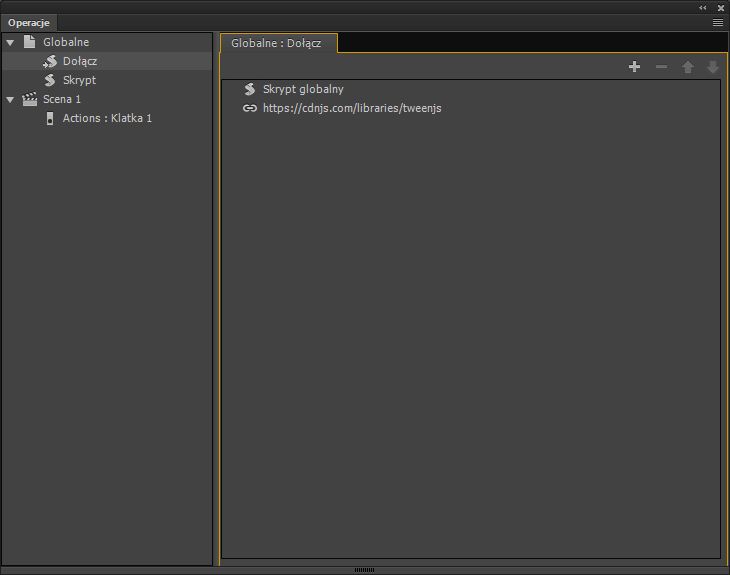Click the move-down arrow icon
Image resolution: width=730 pixels, height=575 pixels.
713,67
